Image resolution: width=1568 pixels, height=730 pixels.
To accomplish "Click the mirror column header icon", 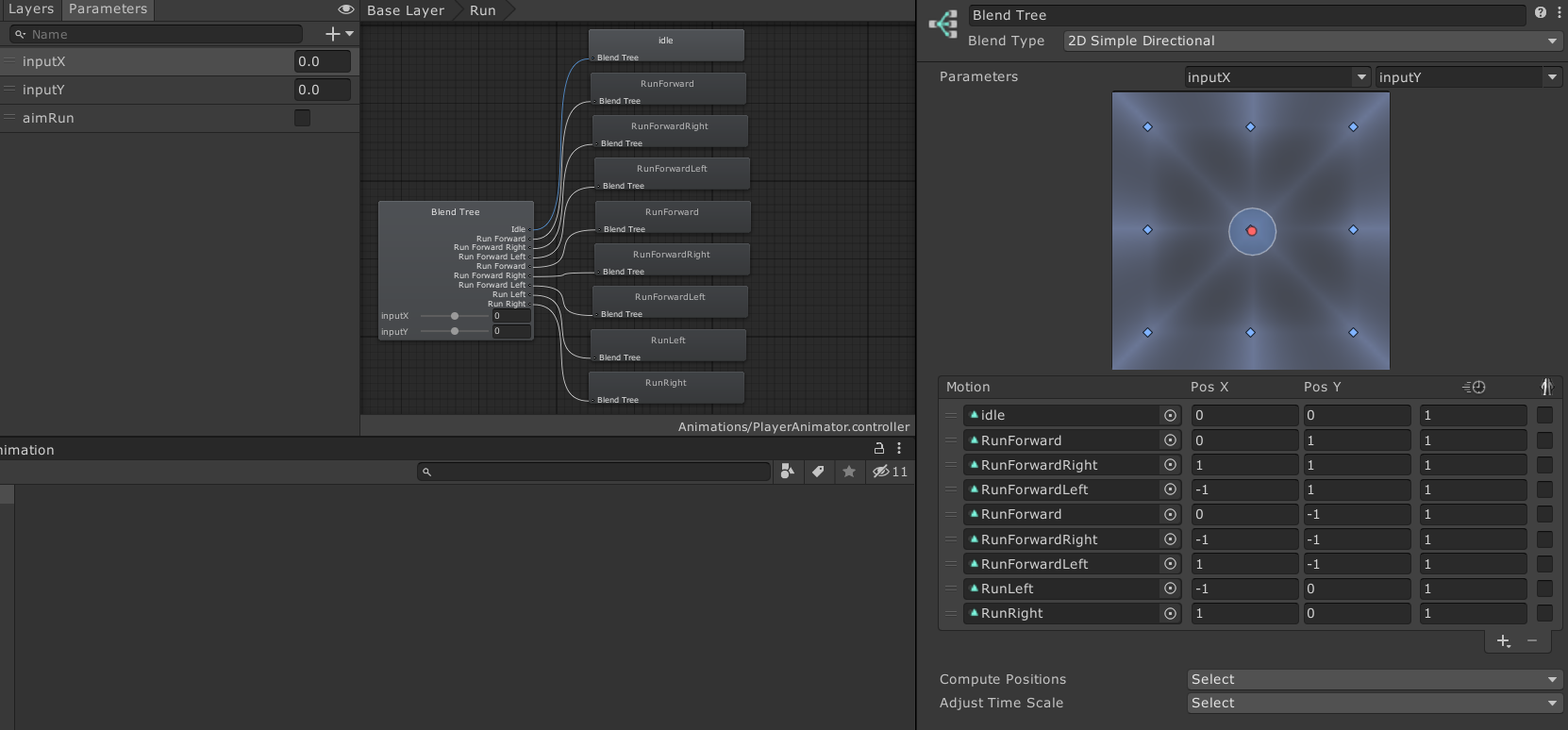I will pyautogui.click(x=1546, y=387).
